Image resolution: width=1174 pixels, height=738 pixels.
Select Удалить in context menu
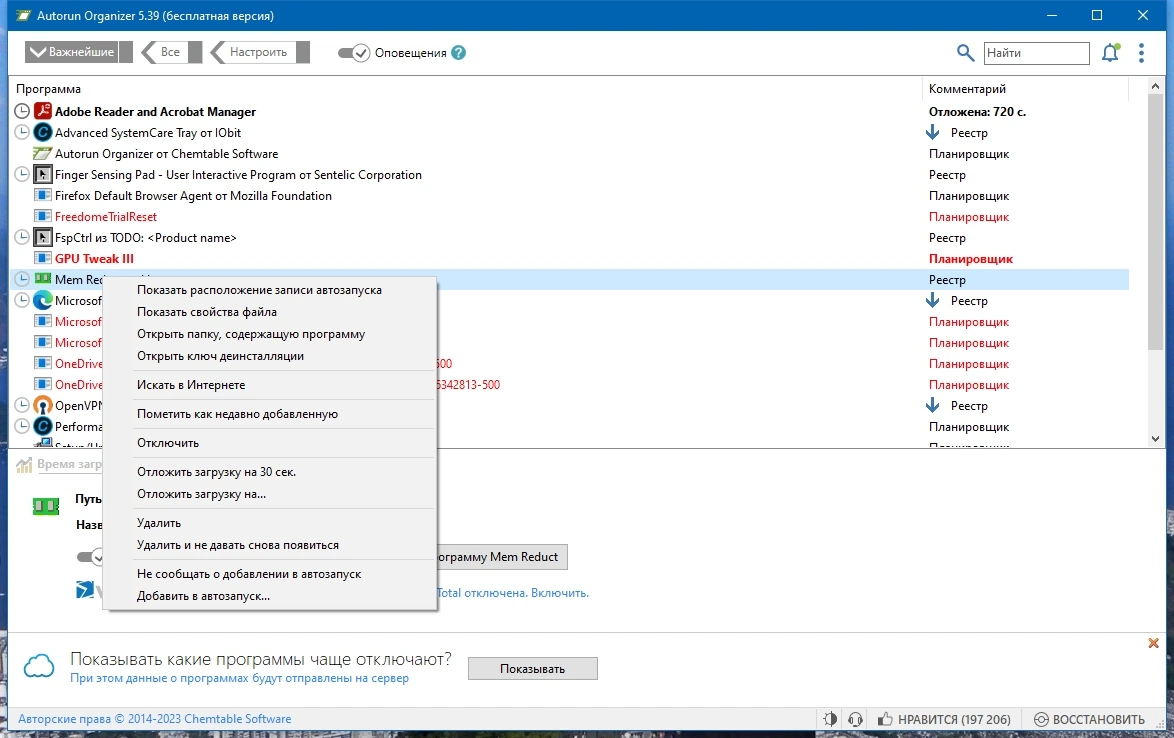pos(159,523)
